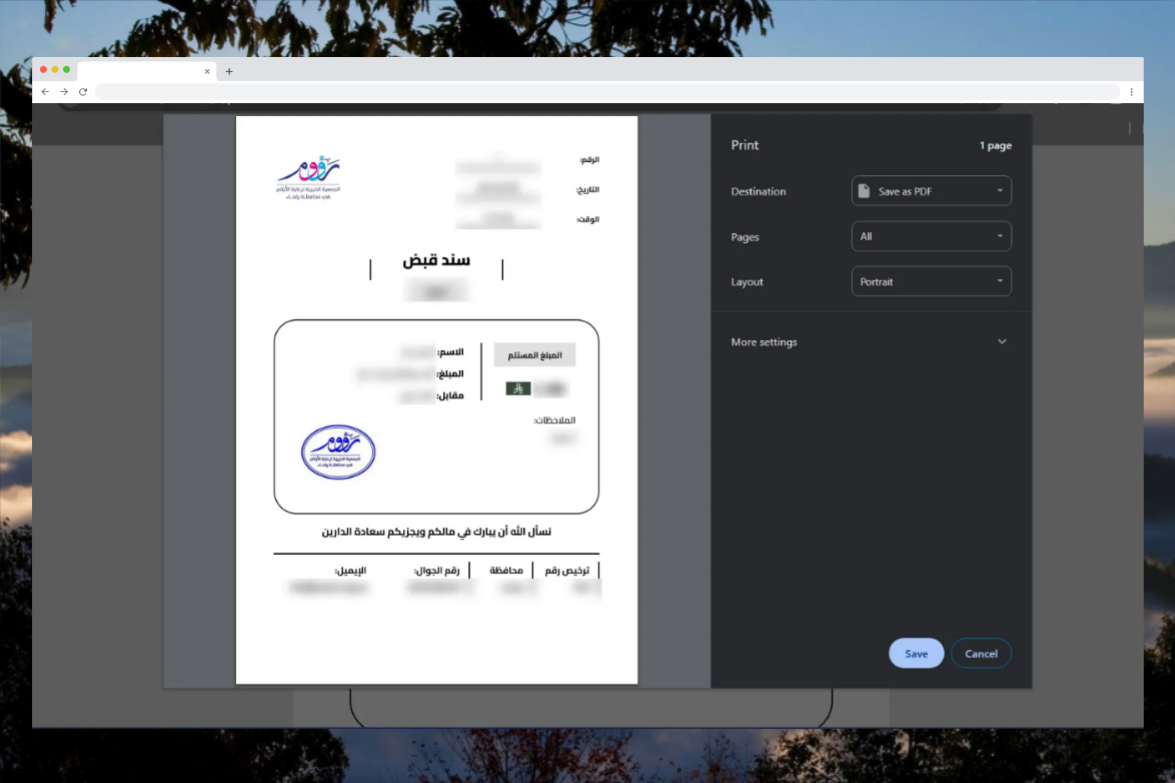Go back with the browser back arrow
The width and height of the screenshot is (1175, 783).
coord(45,91)
